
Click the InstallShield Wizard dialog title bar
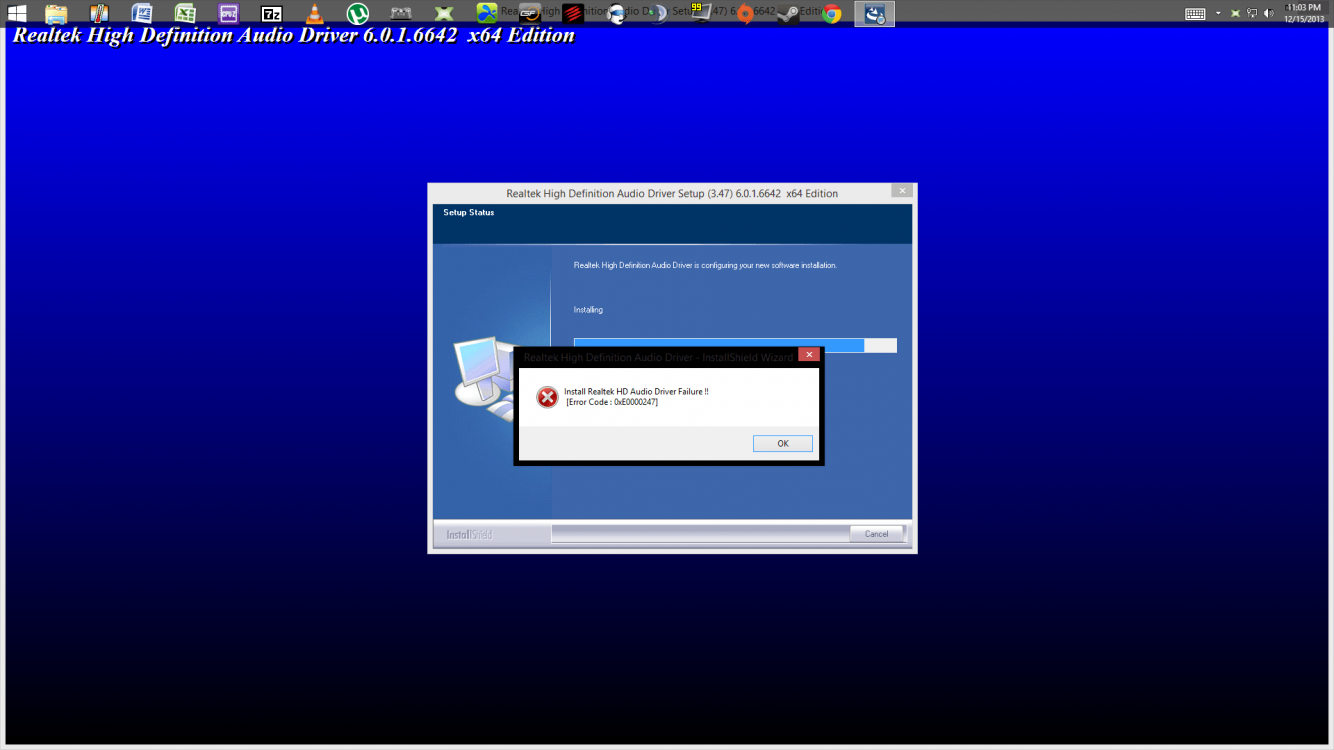(658, 356)
